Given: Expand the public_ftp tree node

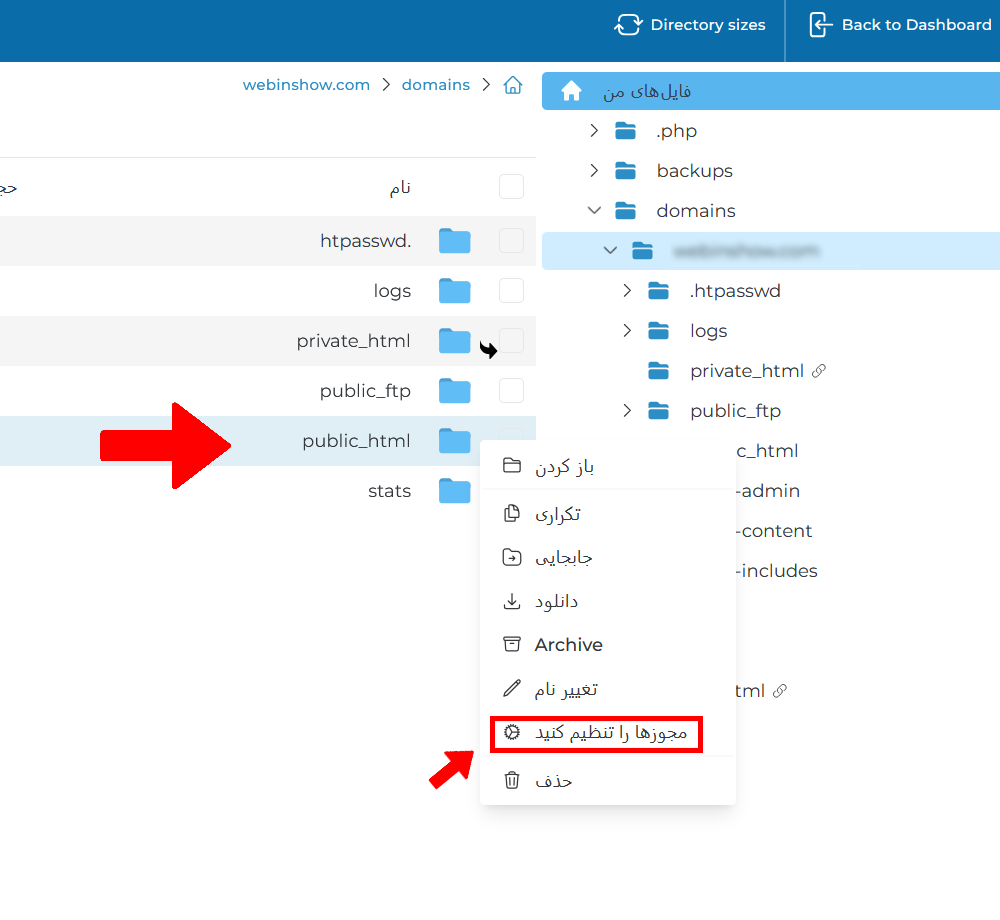Looking at the screenshot, I should [x=627, y=411].
